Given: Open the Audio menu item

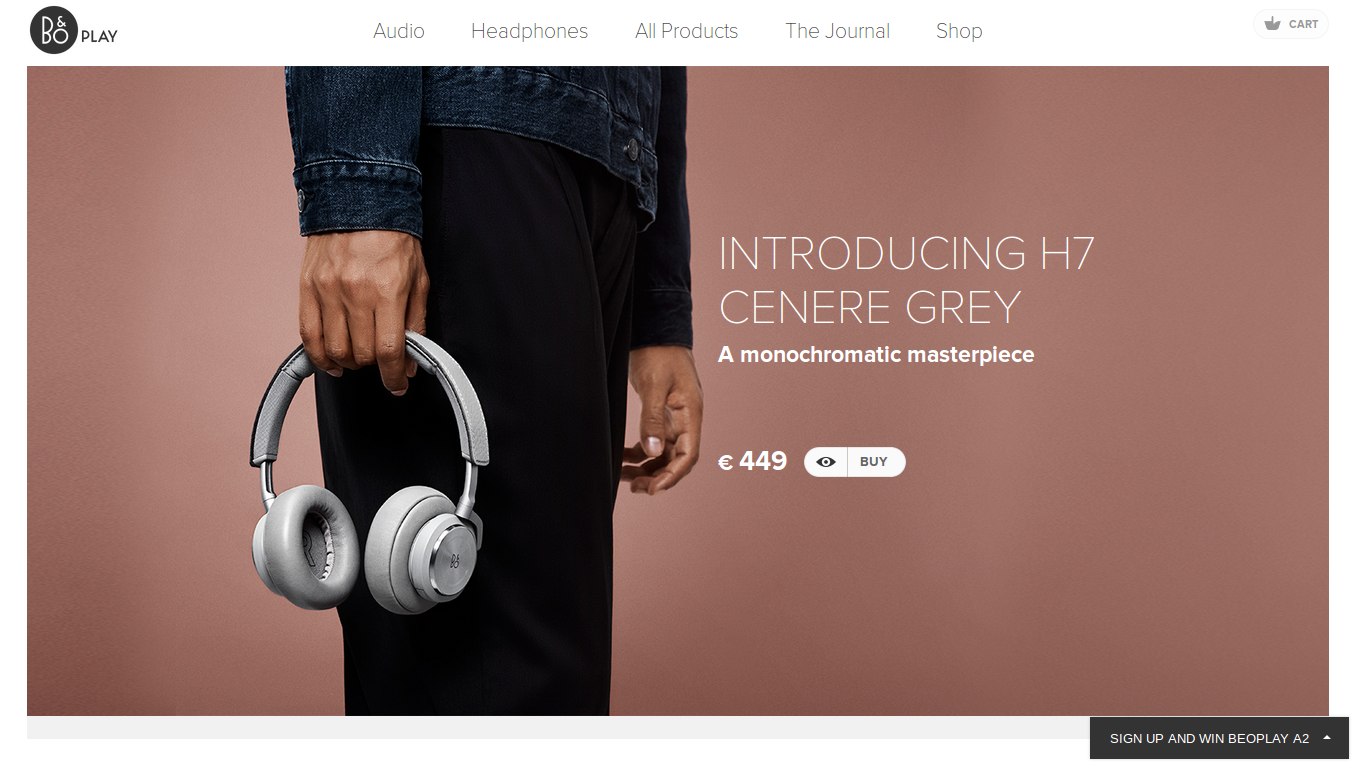Looking at the screenshot, I should [399, 31].
